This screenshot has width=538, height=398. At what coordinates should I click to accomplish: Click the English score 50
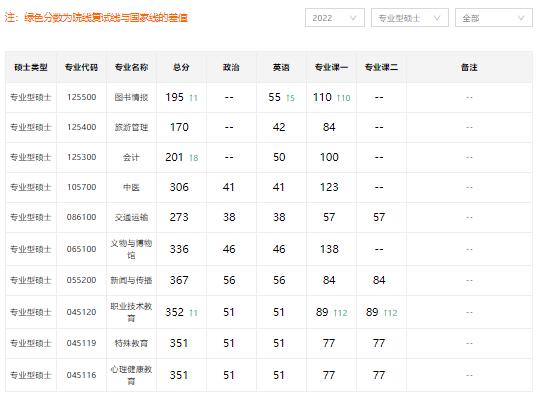coord(279,157)
